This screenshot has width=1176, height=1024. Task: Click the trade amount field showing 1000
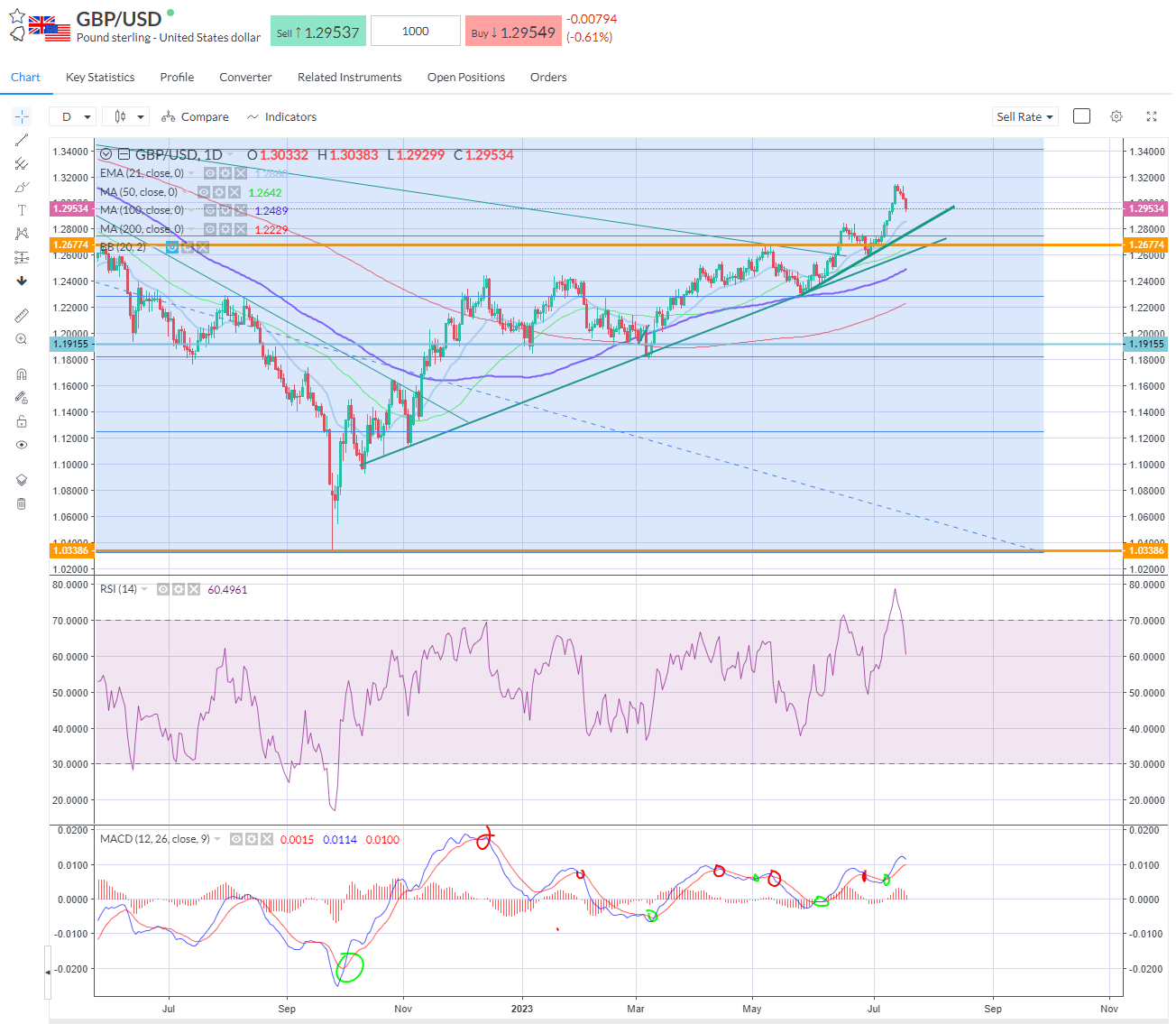click(x=416, y=31)
